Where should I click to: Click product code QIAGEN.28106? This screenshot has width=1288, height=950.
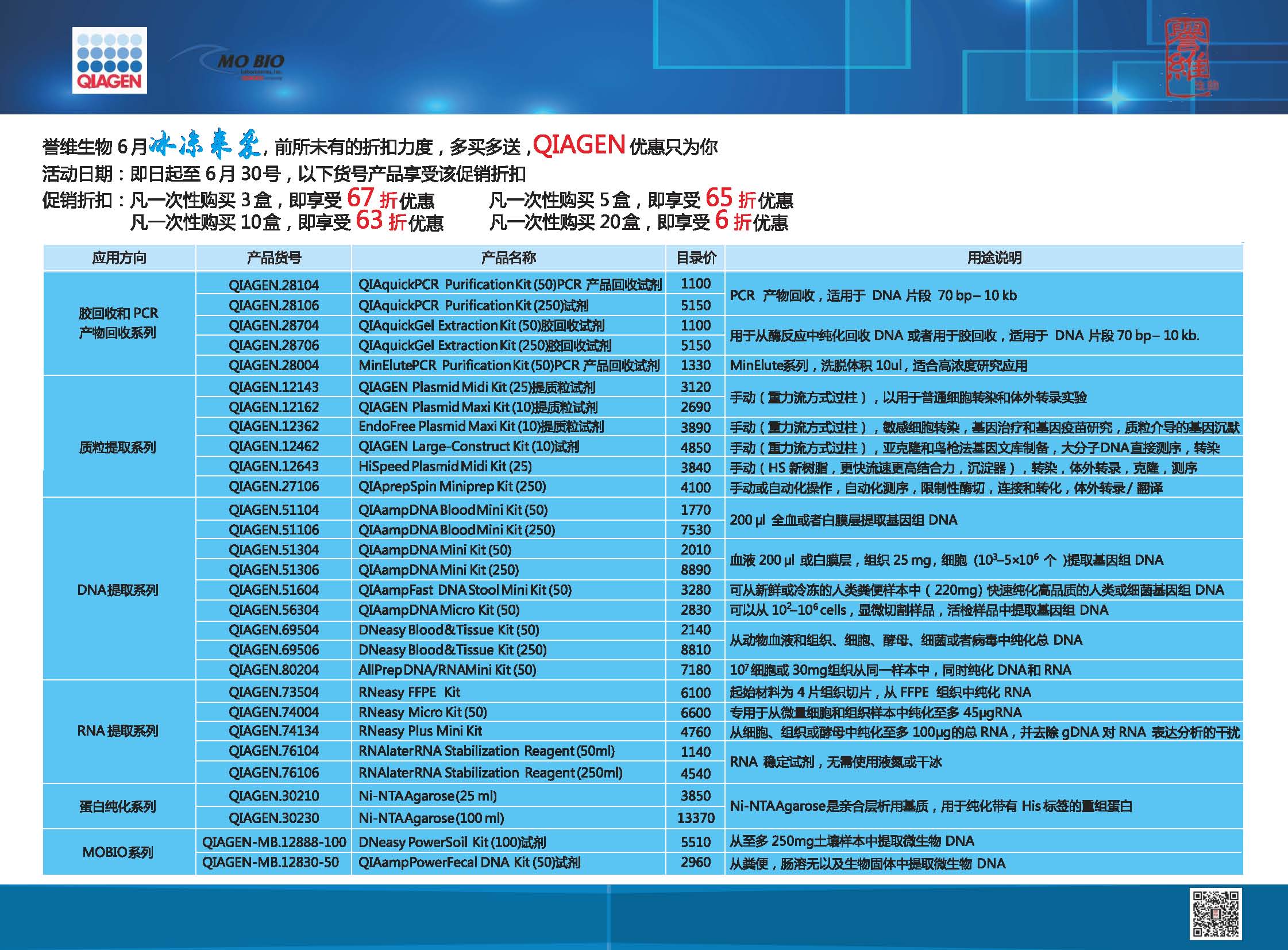click(x=273, y=305)
